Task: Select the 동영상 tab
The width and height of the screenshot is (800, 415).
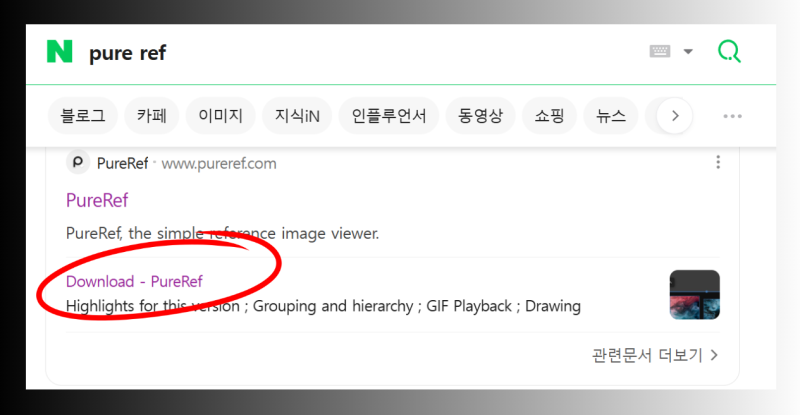Action: 480,116
